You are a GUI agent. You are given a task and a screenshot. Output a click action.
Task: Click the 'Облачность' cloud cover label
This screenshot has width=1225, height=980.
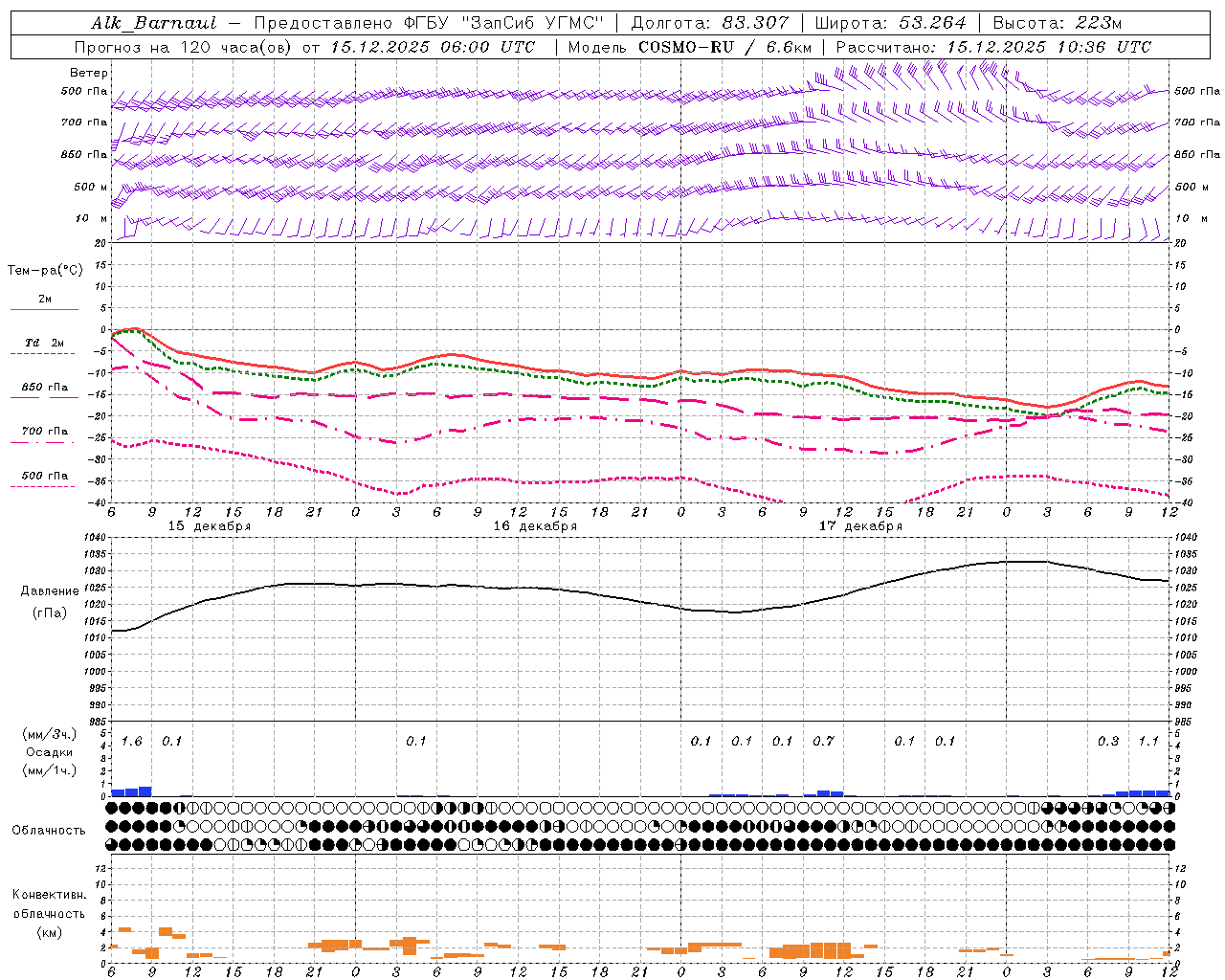[x=49, y=830]
